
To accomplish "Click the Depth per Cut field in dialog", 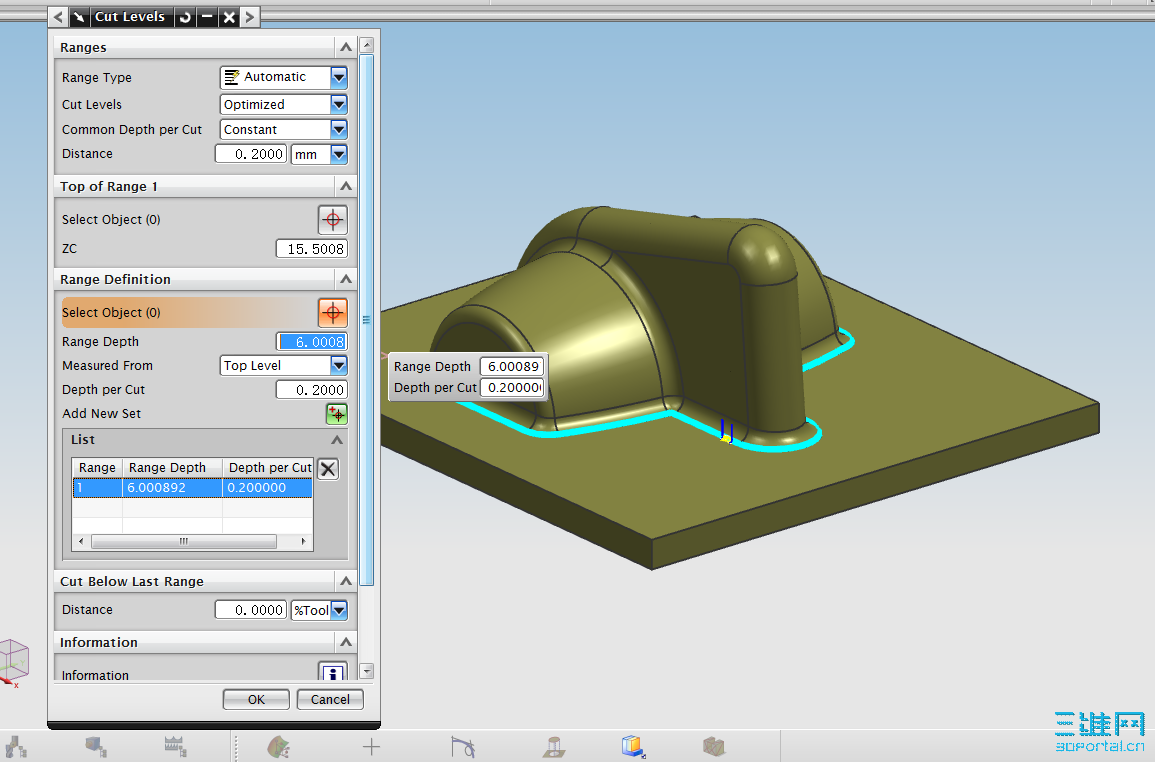I will (312, 390).
